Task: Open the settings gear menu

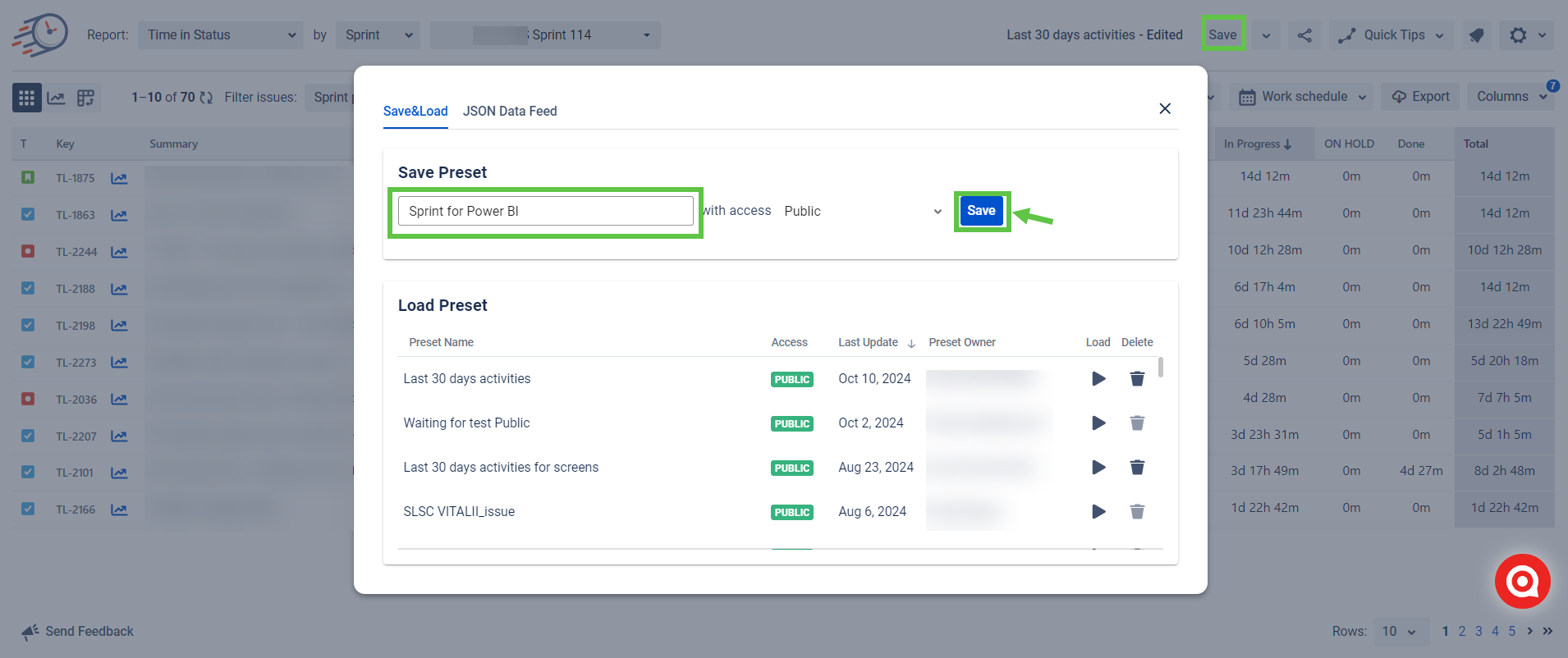Action: pos(1518,35)
